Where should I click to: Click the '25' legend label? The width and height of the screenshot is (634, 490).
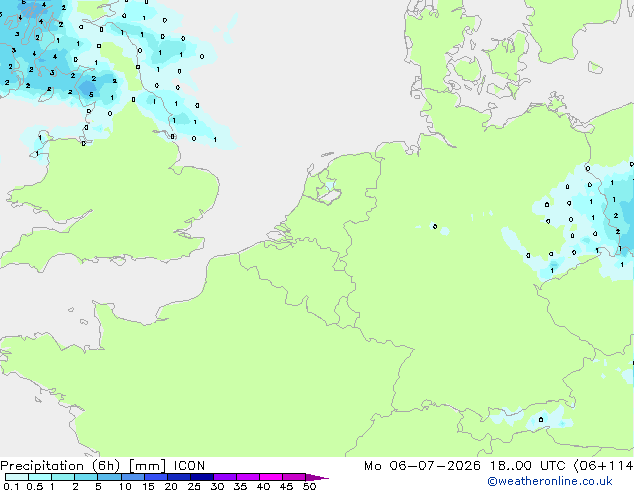point(194,486)
